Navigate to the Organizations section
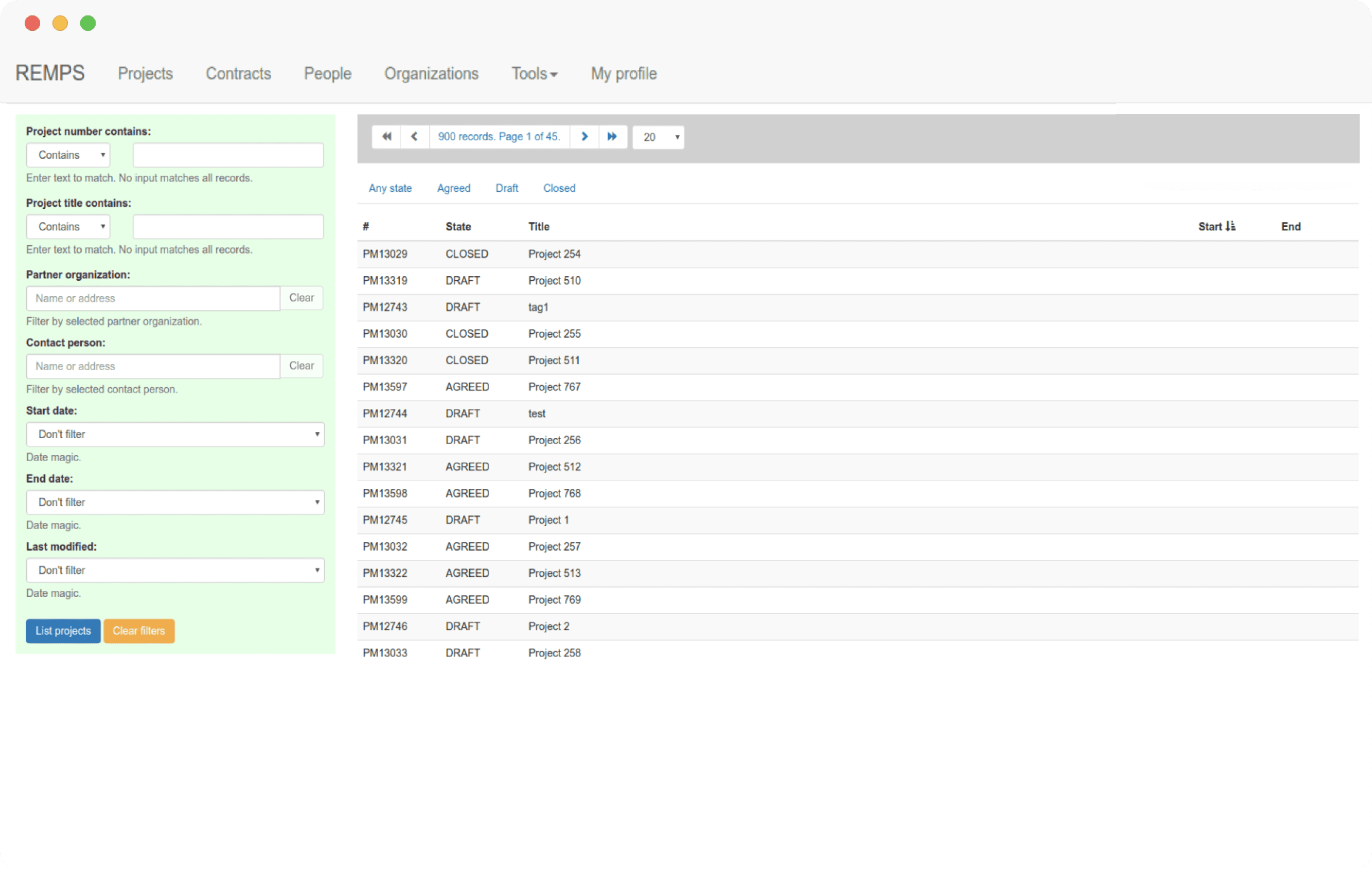 point(431,74)
